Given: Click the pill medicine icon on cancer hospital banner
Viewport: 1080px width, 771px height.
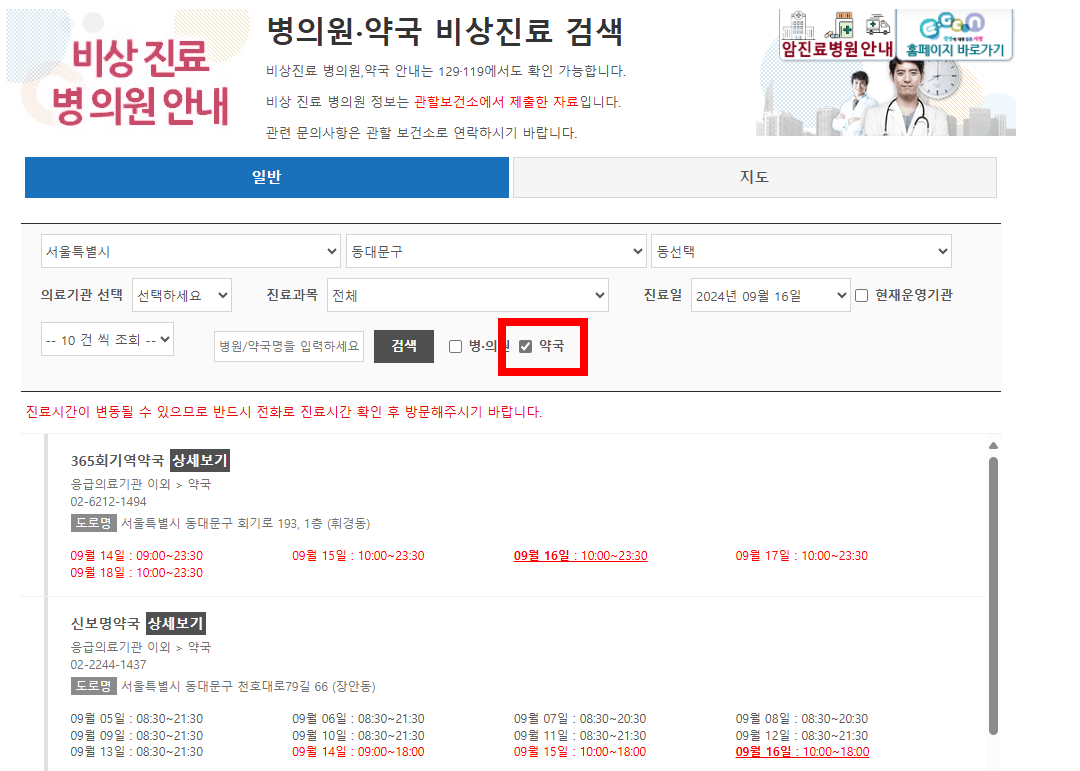Looking at the screenshot, I should tap(843, 26).
